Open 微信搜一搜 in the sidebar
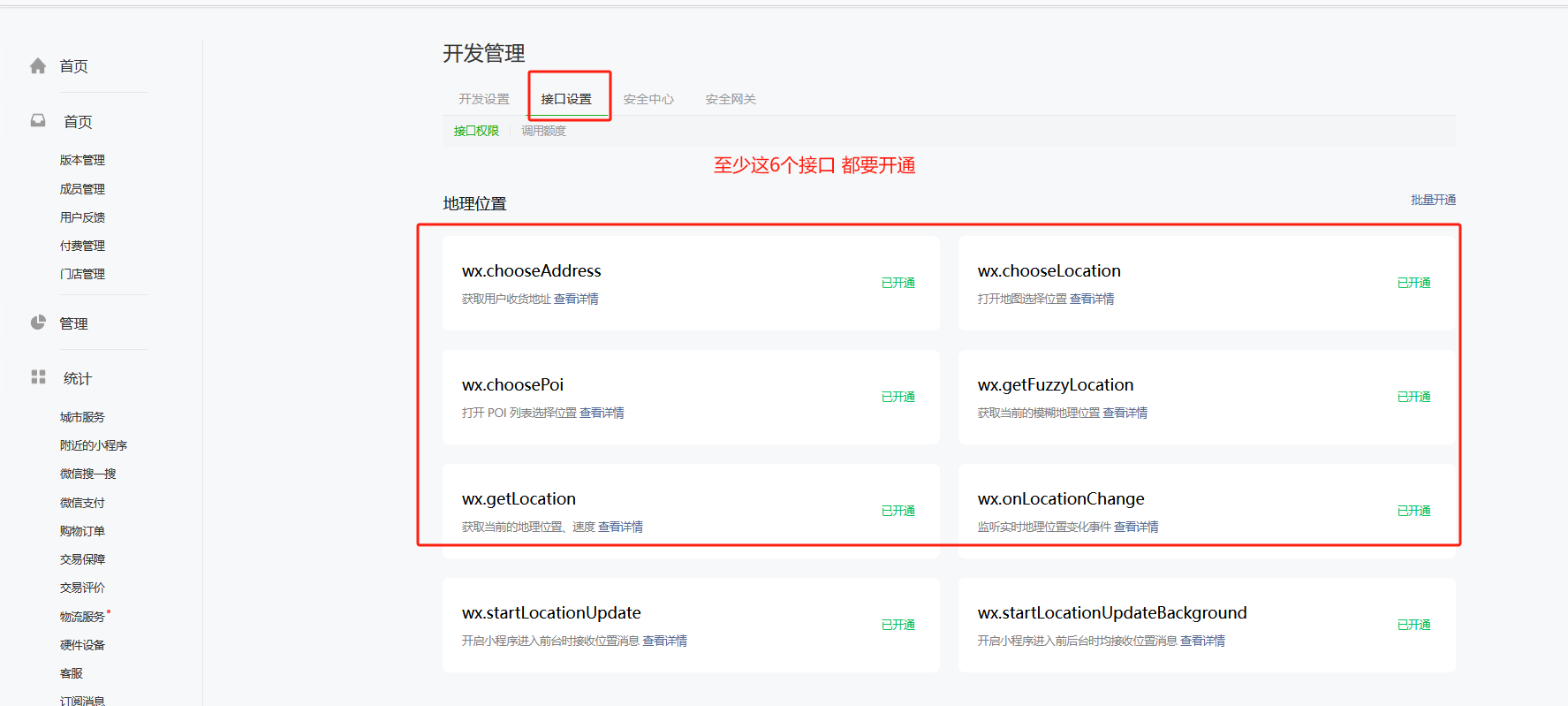This screenshot has height=706, width=1568. (x=87, y=474)
